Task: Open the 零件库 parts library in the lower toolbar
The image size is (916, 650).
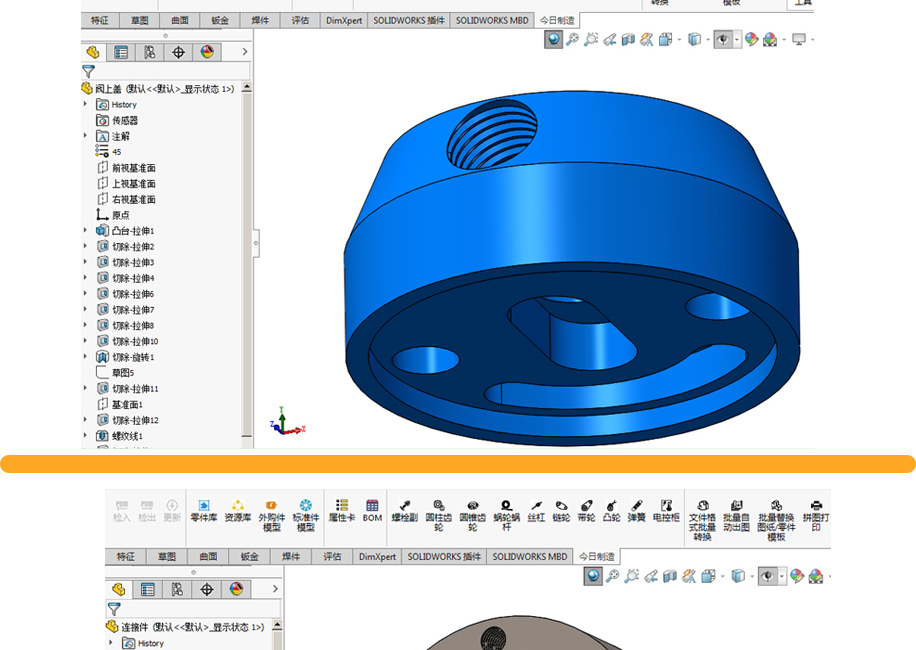Action: point(204,511)
